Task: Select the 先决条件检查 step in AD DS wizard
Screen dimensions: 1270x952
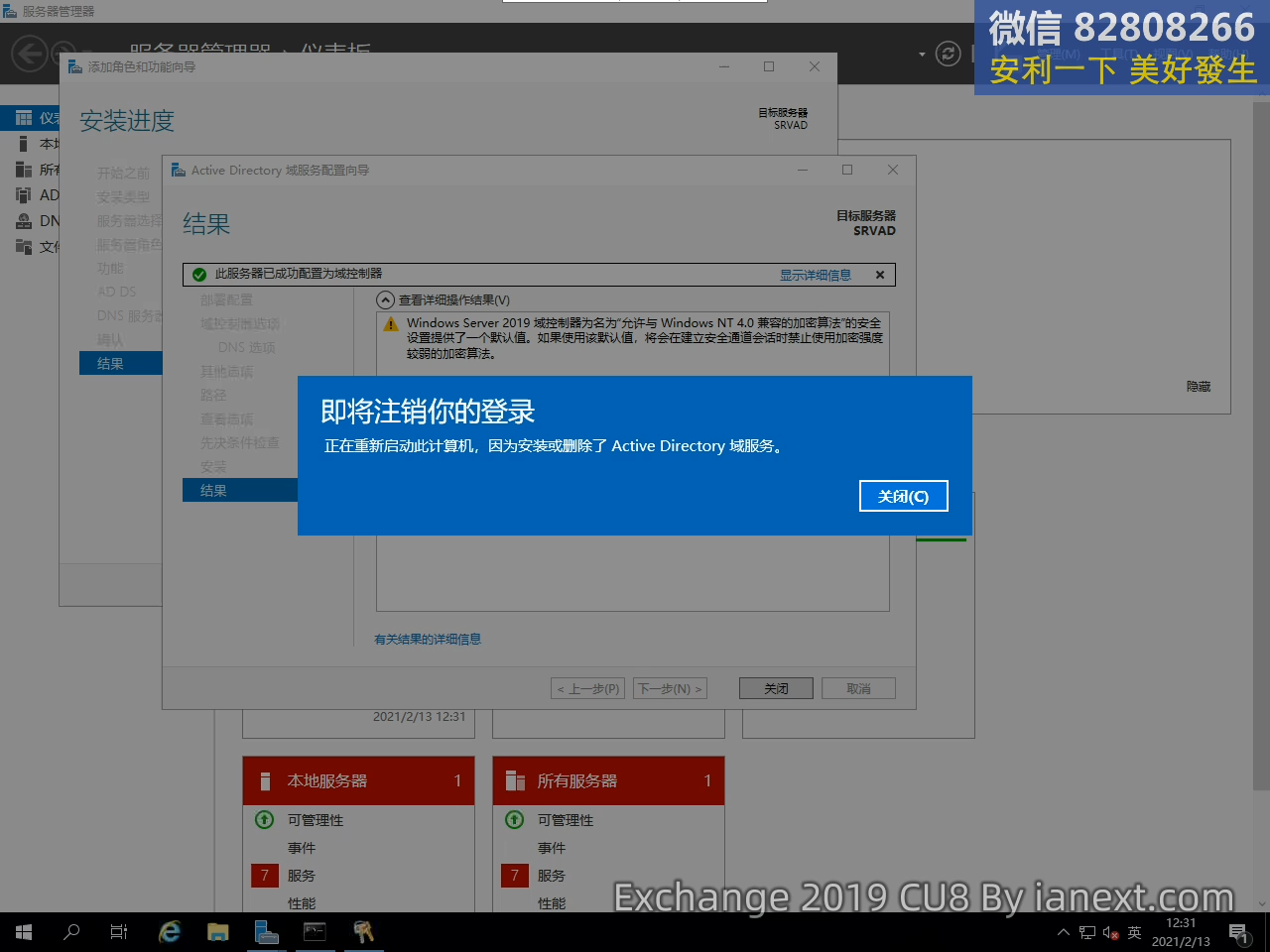Action: coord(240,442)
